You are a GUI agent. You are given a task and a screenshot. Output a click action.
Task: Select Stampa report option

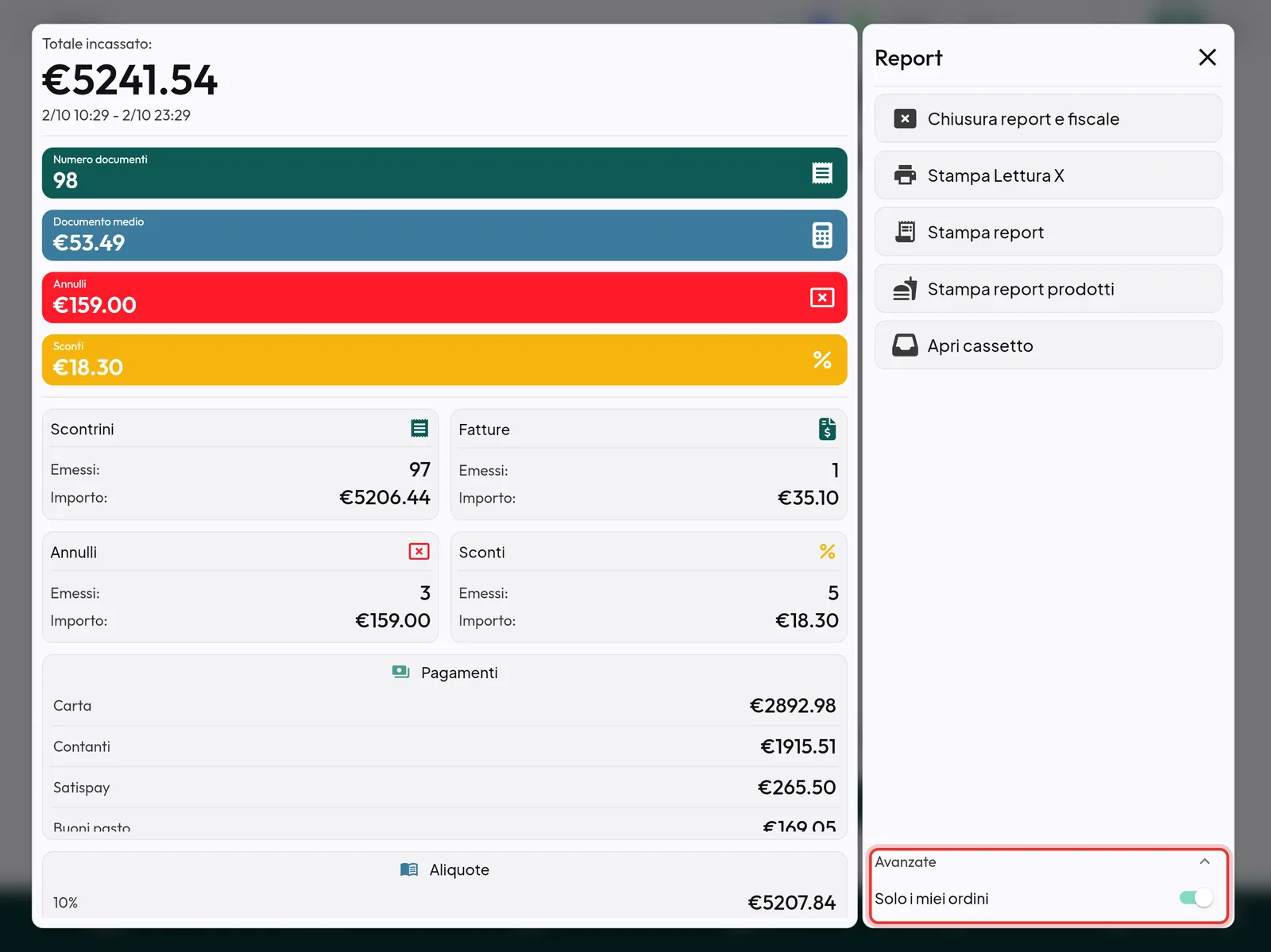pos(1048,232)
